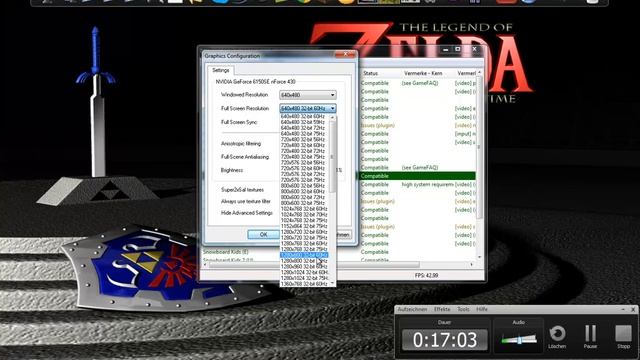Open the Aufzeichnen menu
Screen dimensions: 640x360
pyautogui.click(x=412, y=309)
